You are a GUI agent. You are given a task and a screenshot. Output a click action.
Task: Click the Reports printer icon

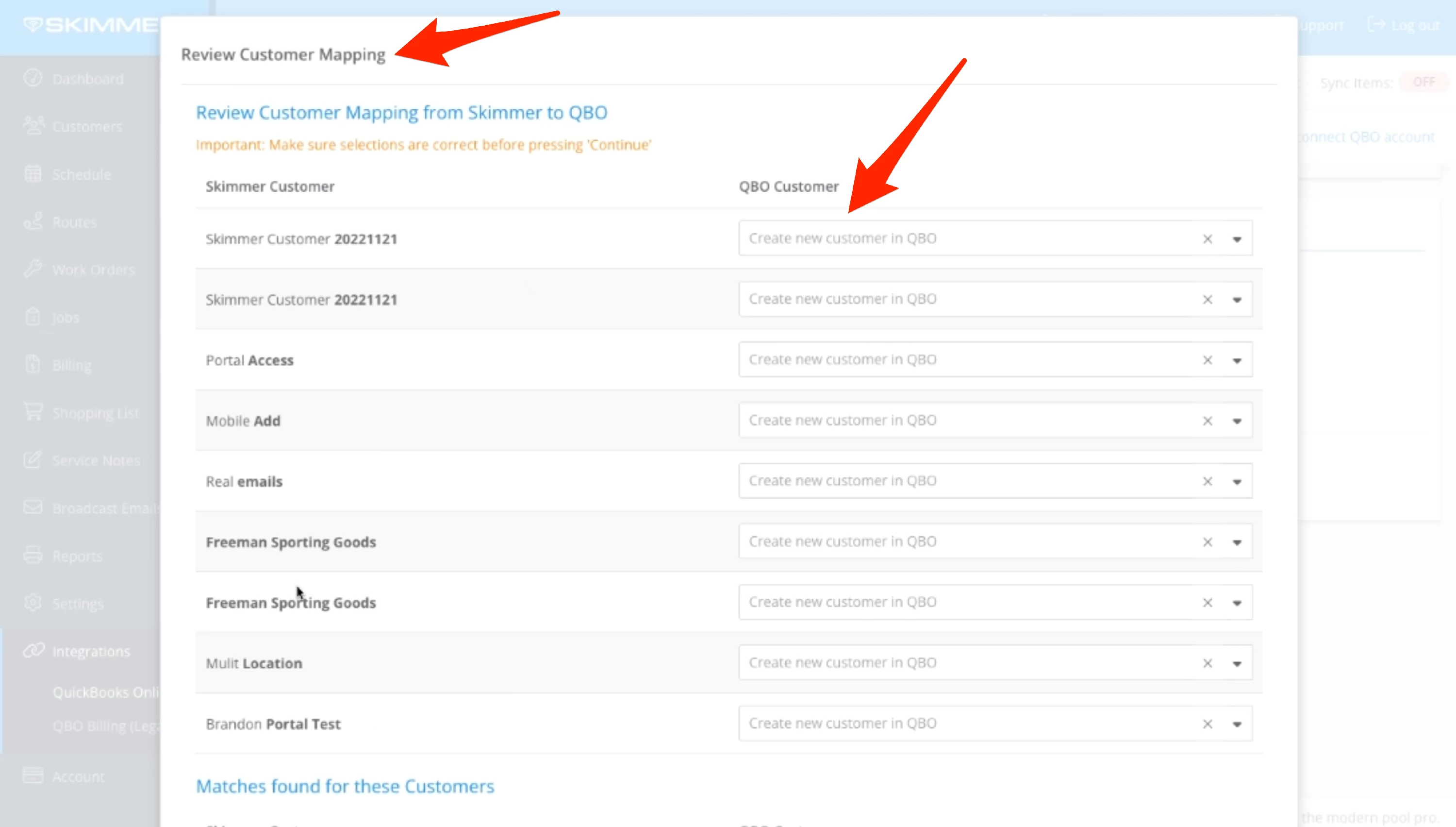pos(33,555)
